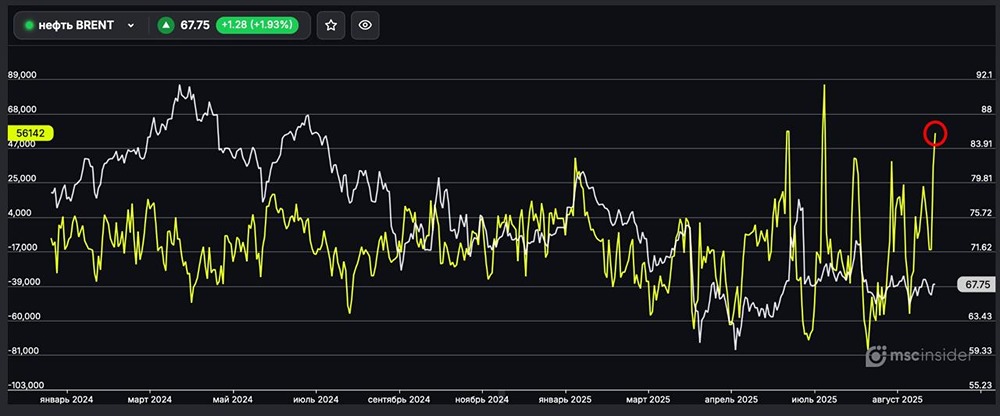The image size is (1000, 416).
Task: Click the red circle marker on the chart
Action: click(x=933, y=133)
